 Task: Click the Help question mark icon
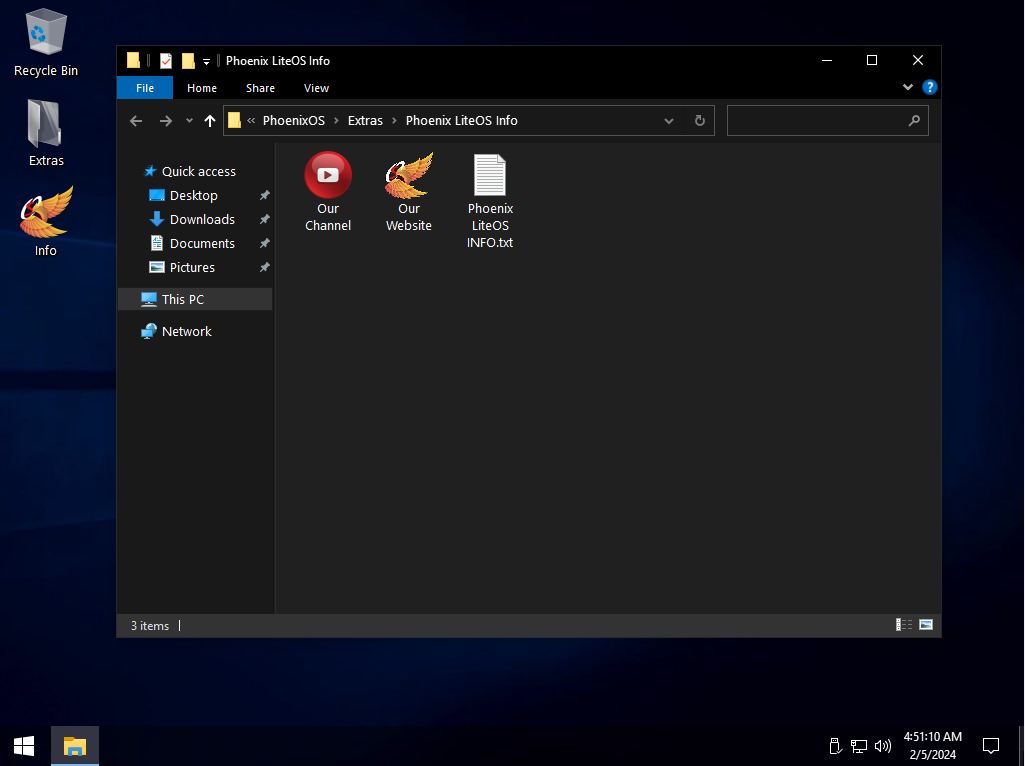pyautogui.click(x=929, y=88)
